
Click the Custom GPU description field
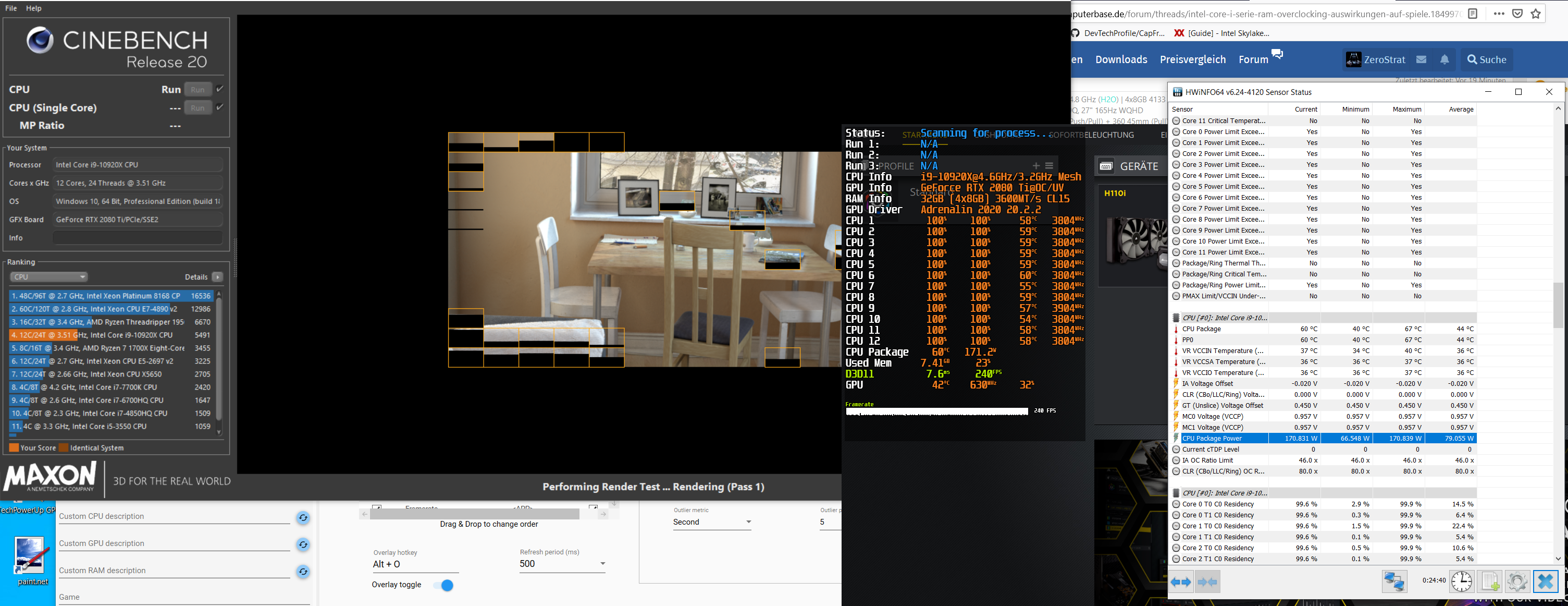tap(174, 543)
